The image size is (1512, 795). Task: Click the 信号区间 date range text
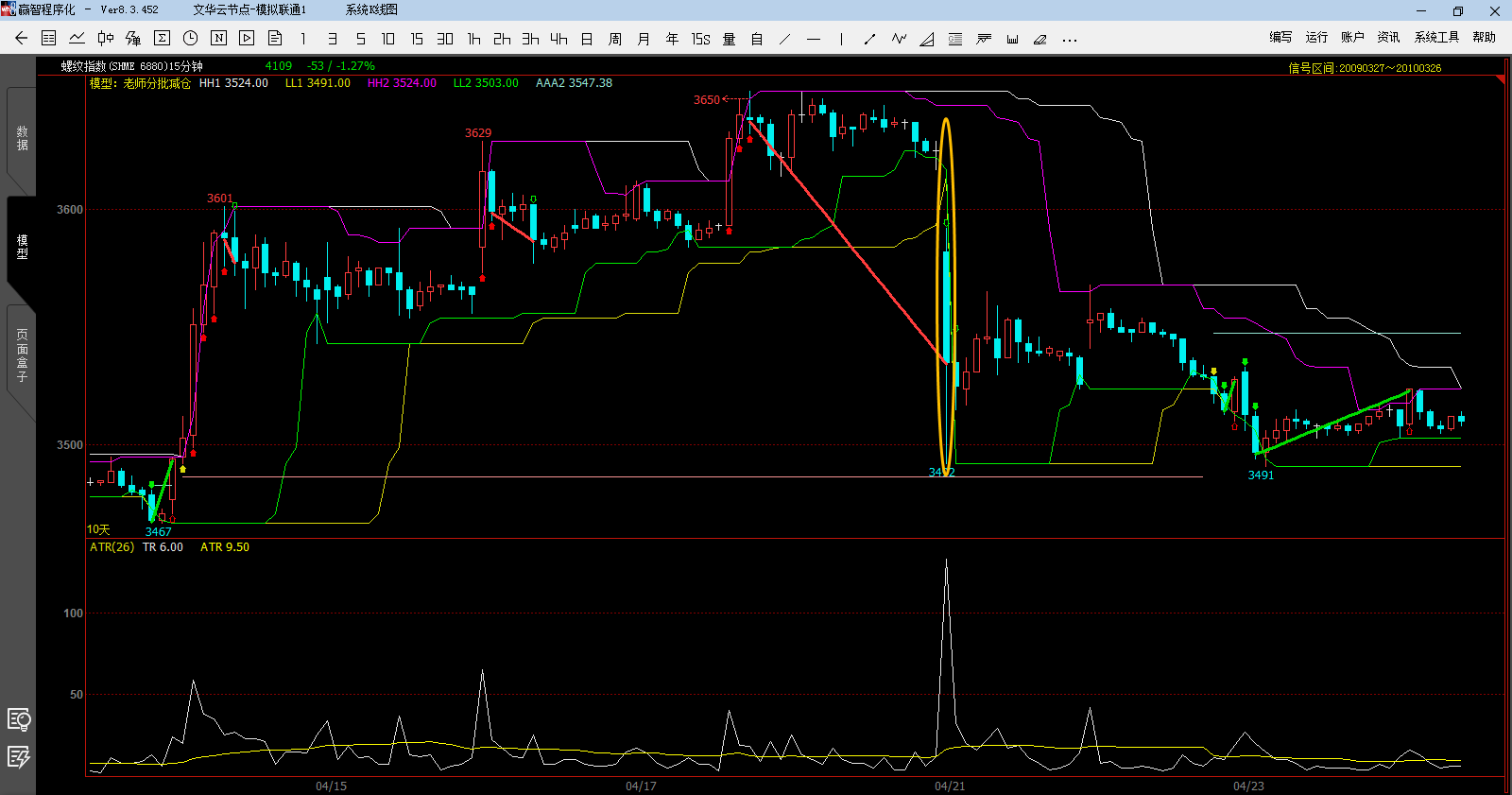point(1365,68)
